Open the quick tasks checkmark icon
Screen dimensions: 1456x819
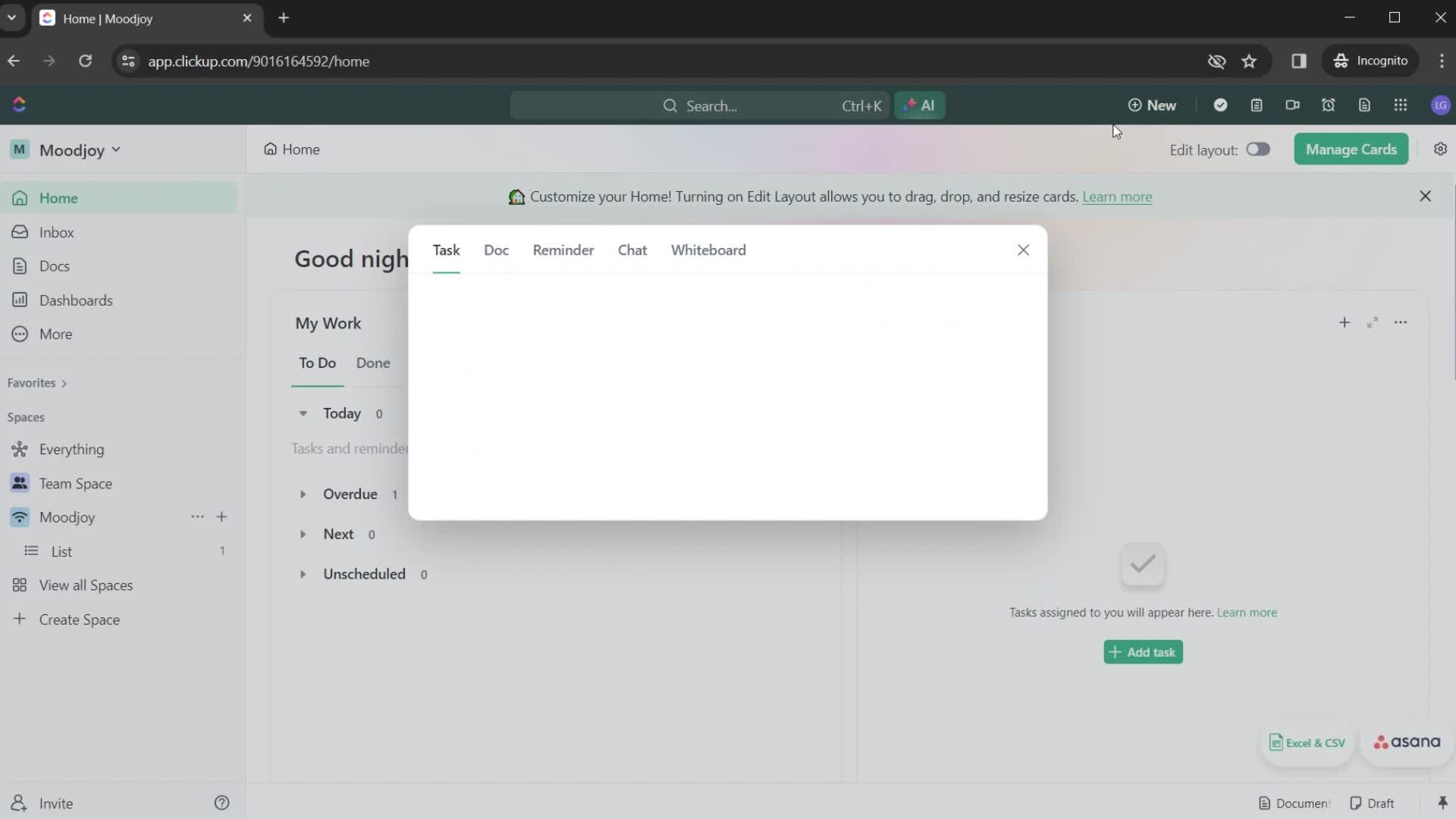[1220, 105]
